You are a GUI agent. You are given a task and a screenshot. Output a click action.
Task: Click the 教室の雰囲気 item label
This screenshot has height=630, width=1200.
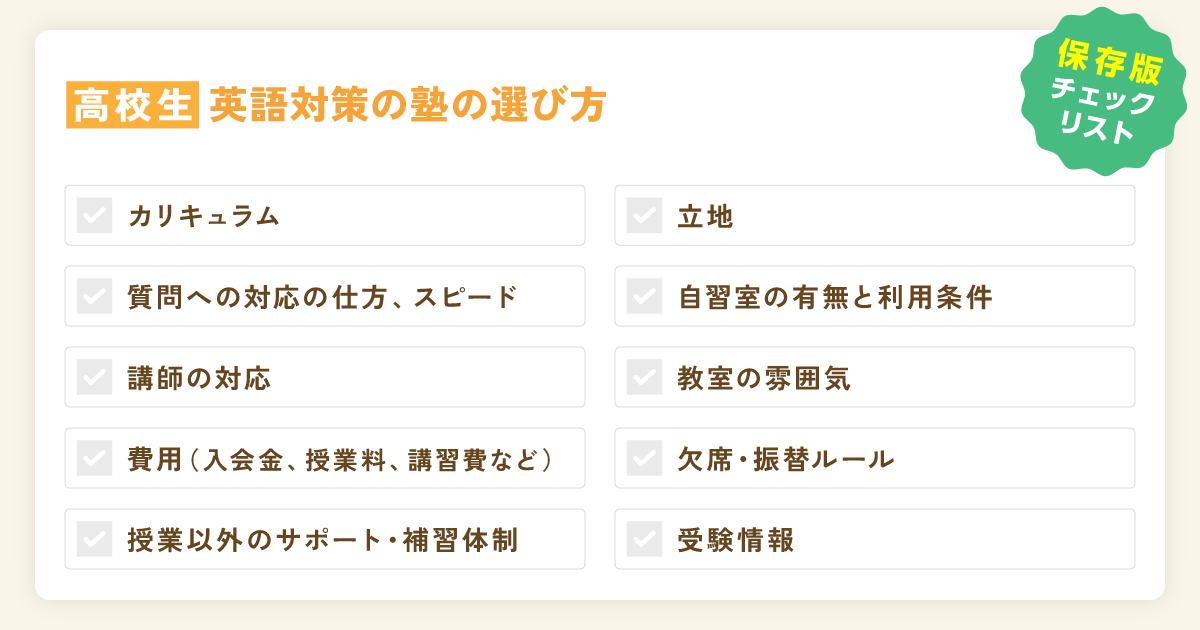(764, 378)
